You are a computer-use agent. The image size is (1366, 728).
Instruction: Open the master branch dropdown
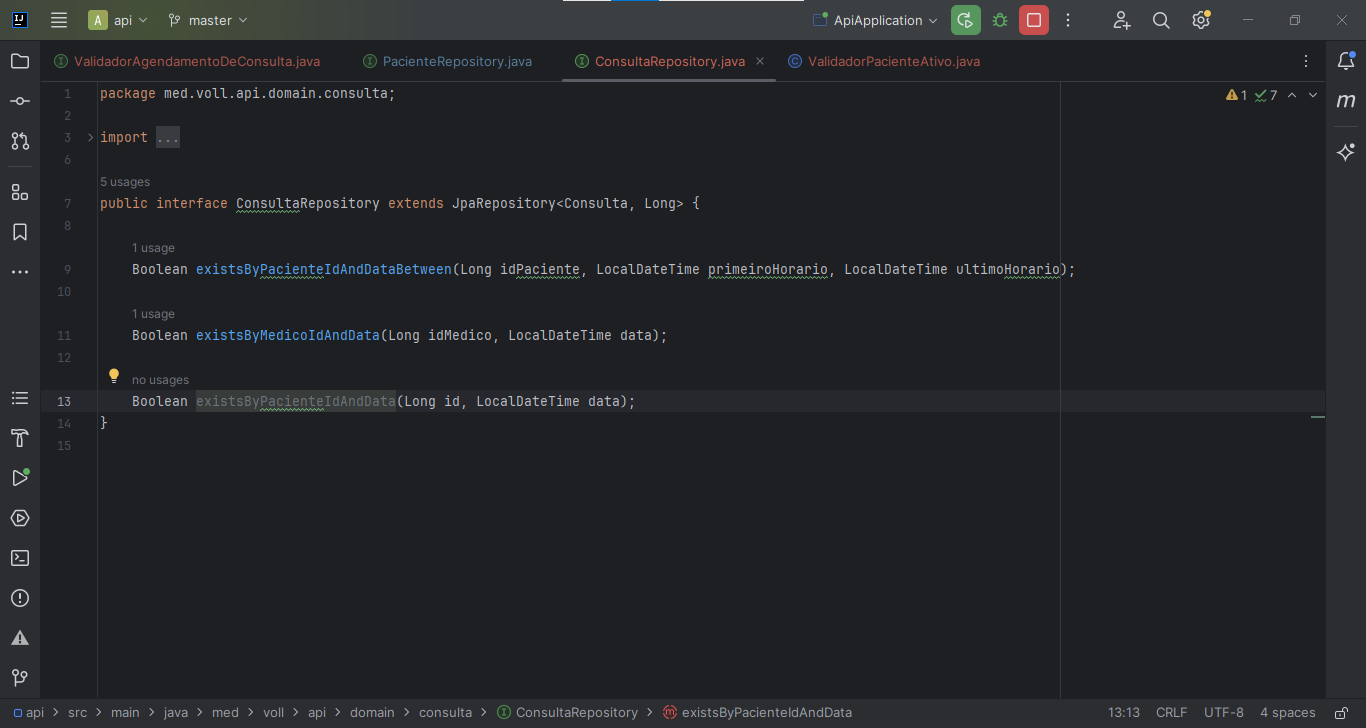pos(208,20)
